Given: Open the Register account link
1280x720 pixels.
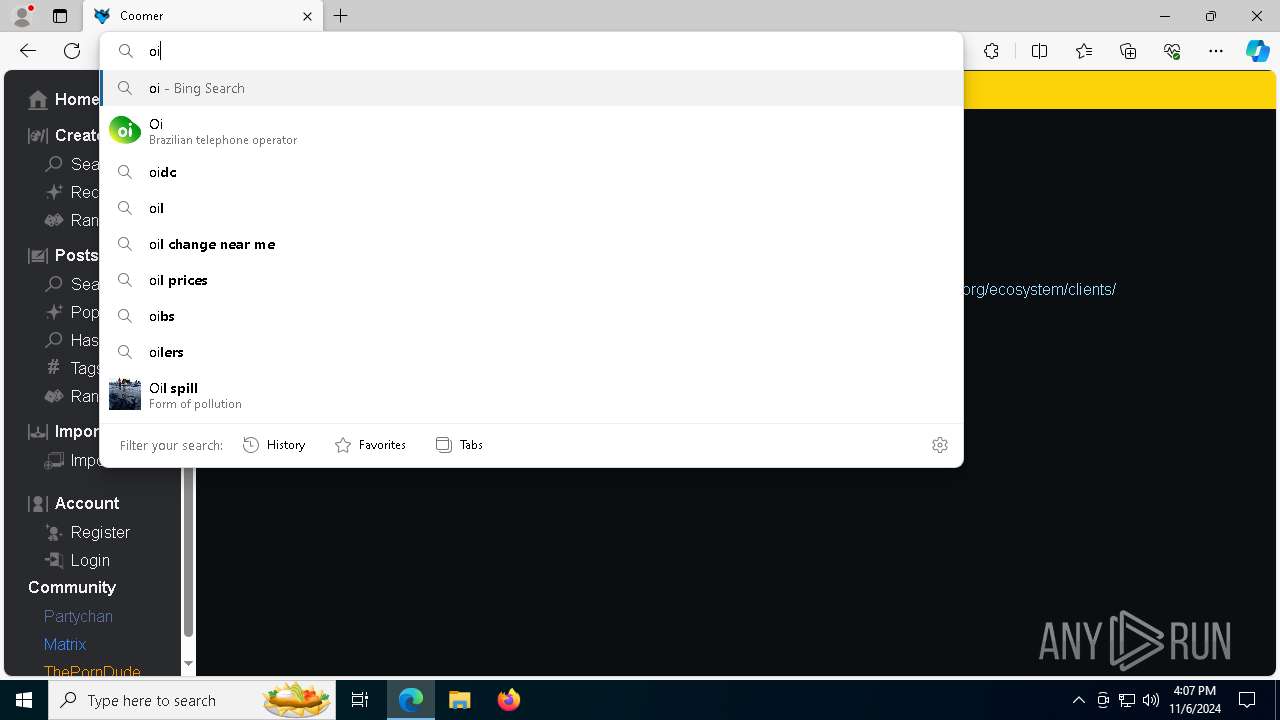Looking at the screenshot, I should [x=88, y=532].
